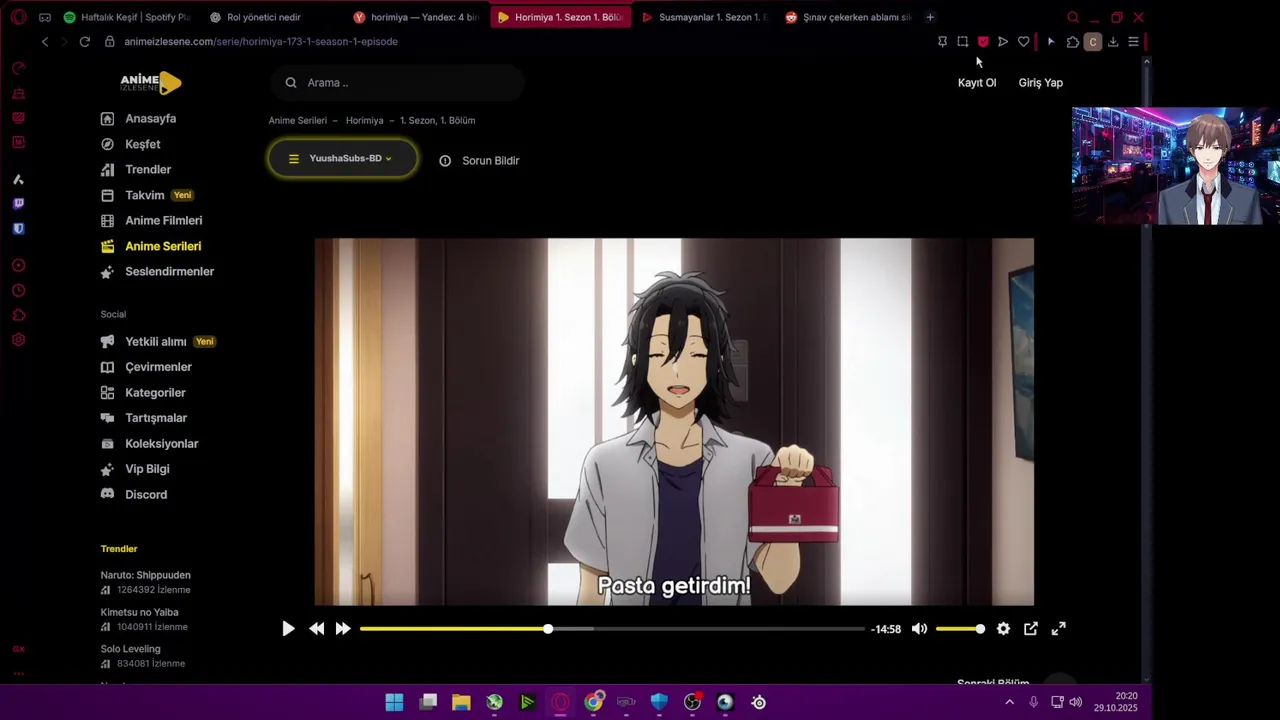The width and height of the screenshot is (1280, 720).
Task: Open Opera sidebar GX Control speedometer
Action: (x=18, y=68)
